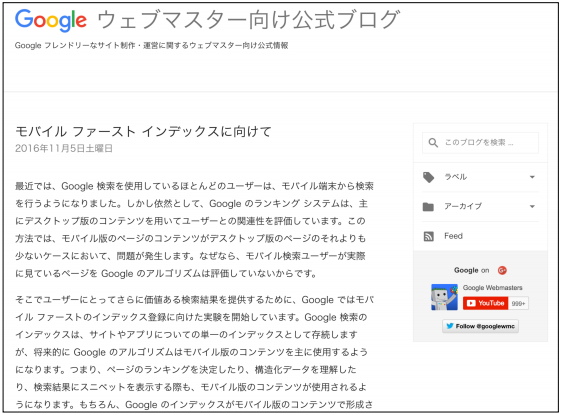Click the Google Webmasters robot avatar
This screenshot has width=563, height=415.
(x=445, y=297)
